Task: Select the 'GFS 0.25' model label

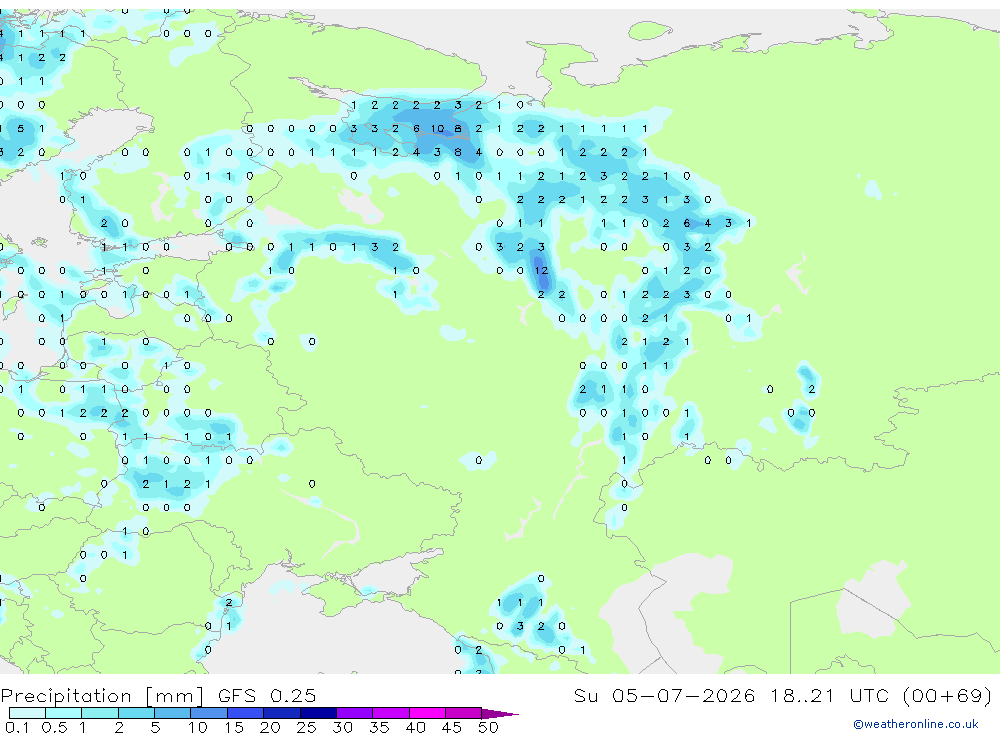Action: [267, 695]
